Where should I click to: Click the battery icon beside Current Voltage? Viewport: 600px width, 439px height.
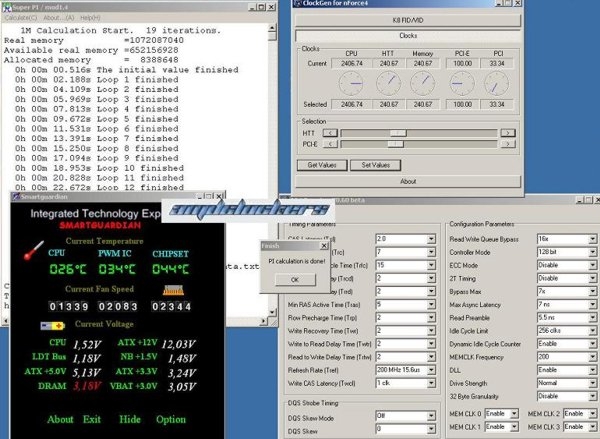50,326
